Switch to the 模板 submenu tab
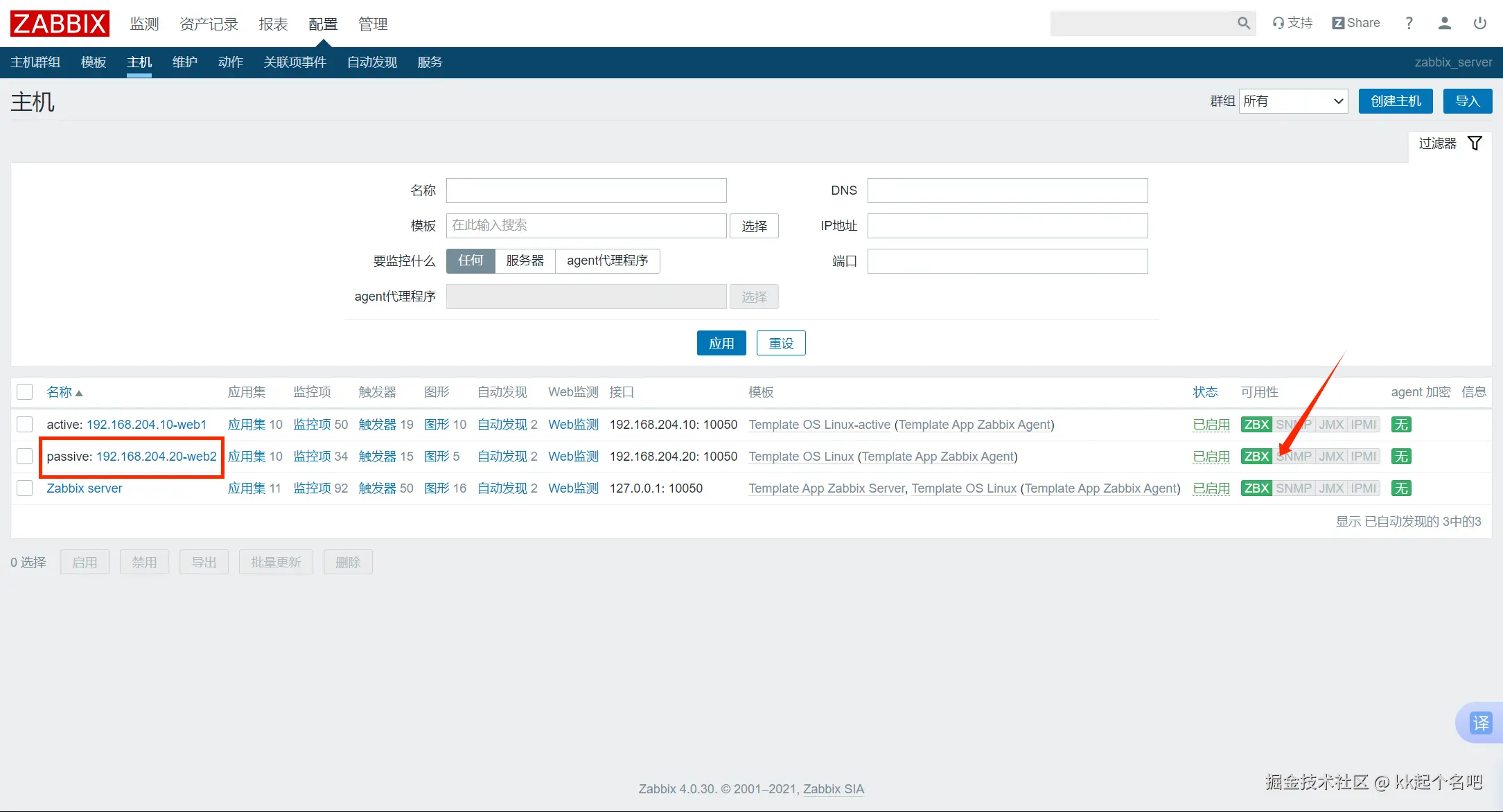The width and height of the screenshot is (1503, 812). click(x=94, y=62)
